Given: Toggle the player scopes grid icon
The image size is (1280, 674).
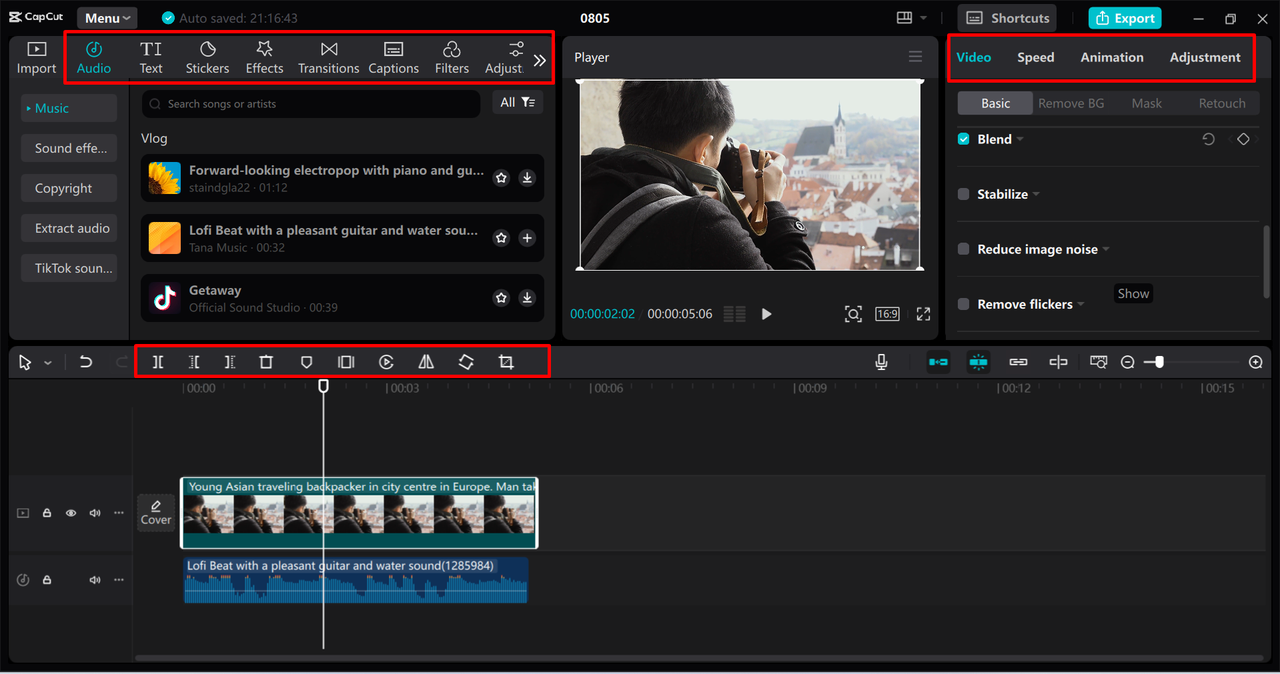Looking at the screenshot, I should point(734,314).
